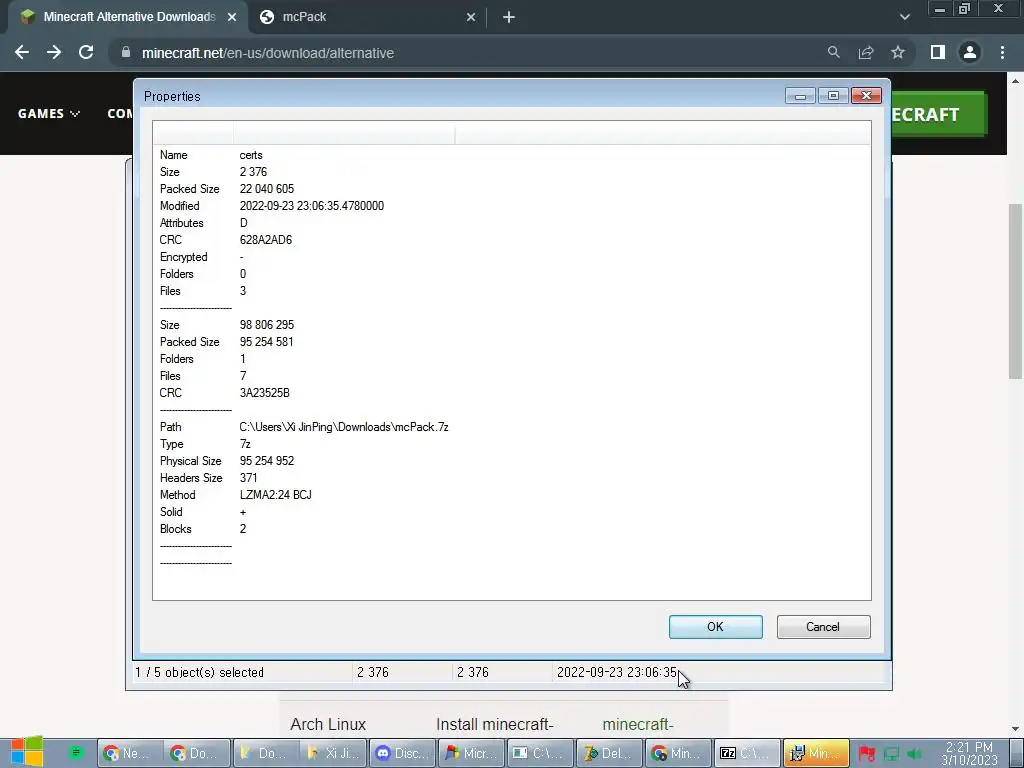Screen dimensions: 1024x768
Task: Go forward in Chrome
Action: pos(54,52)
